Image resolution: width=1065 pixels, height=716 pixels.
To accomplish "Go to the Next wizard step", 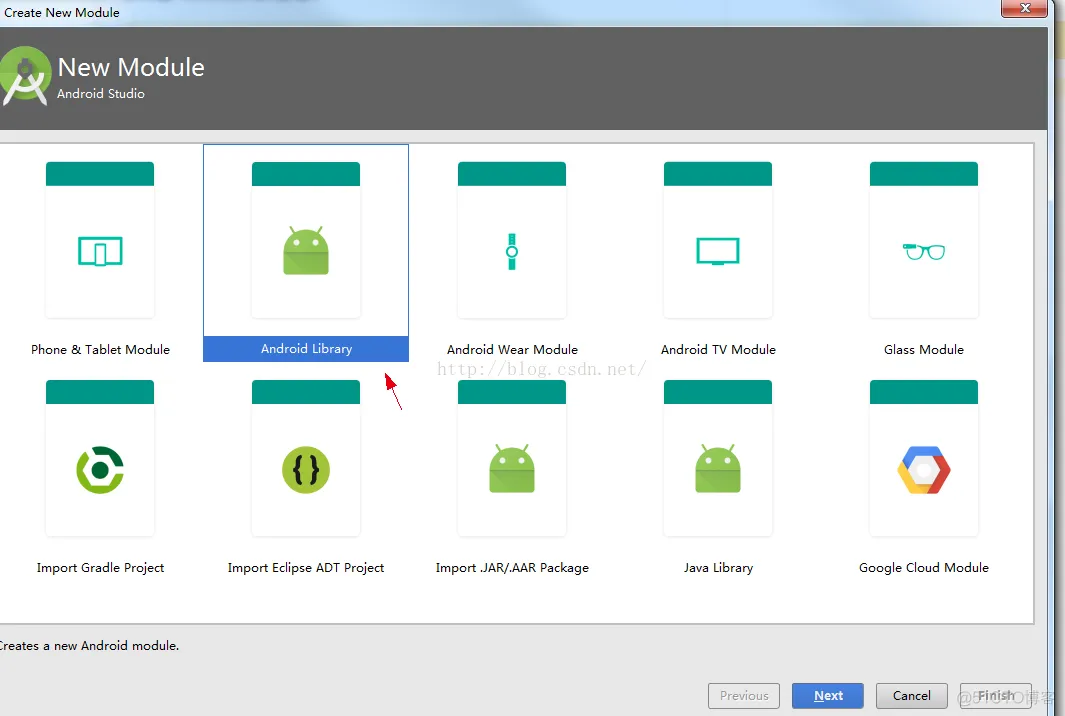I will pyautogui.click(x=828, y=696).
